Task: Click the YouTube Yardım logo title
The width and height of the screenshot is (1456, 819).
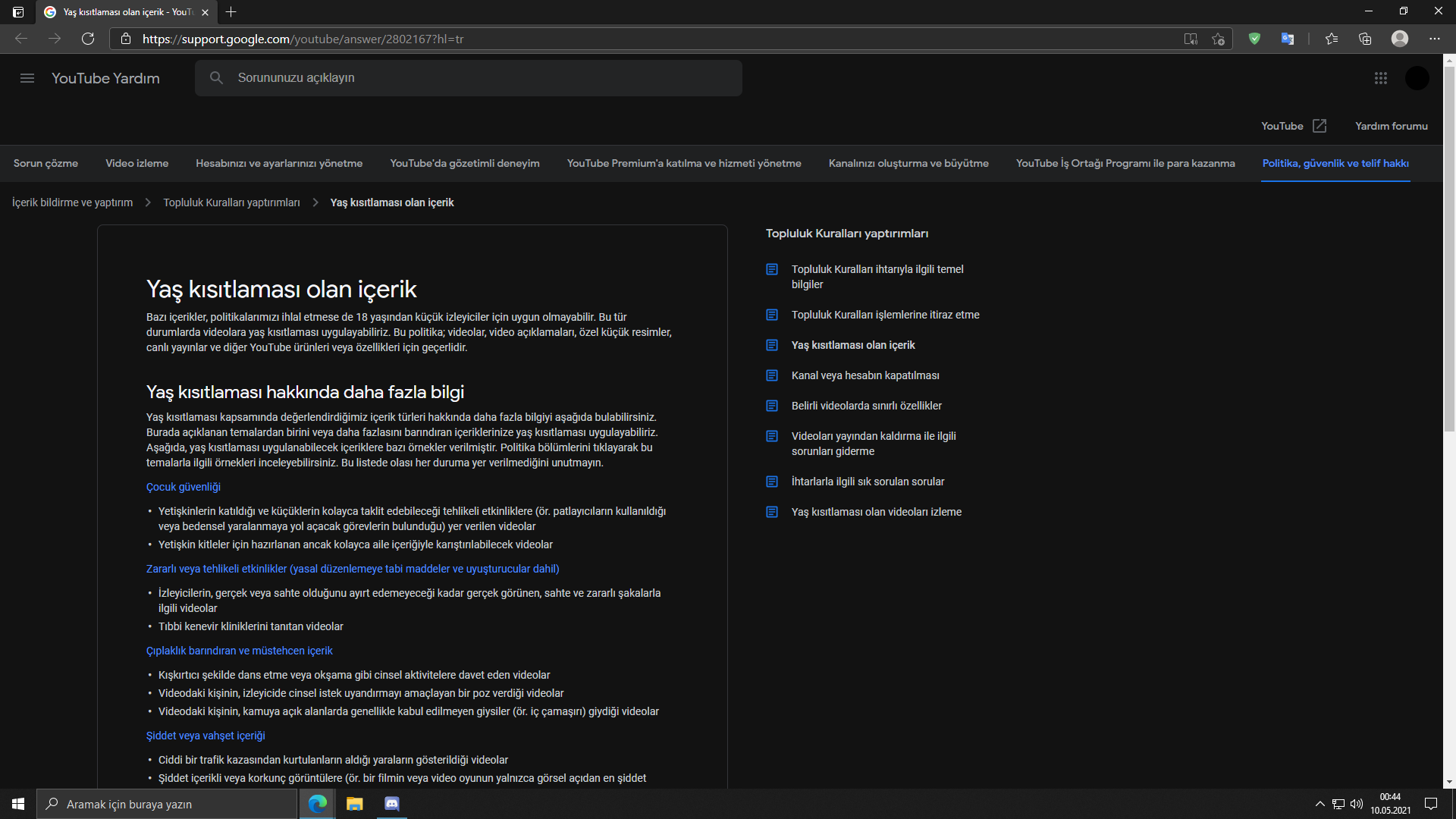Action: [105, 78]
